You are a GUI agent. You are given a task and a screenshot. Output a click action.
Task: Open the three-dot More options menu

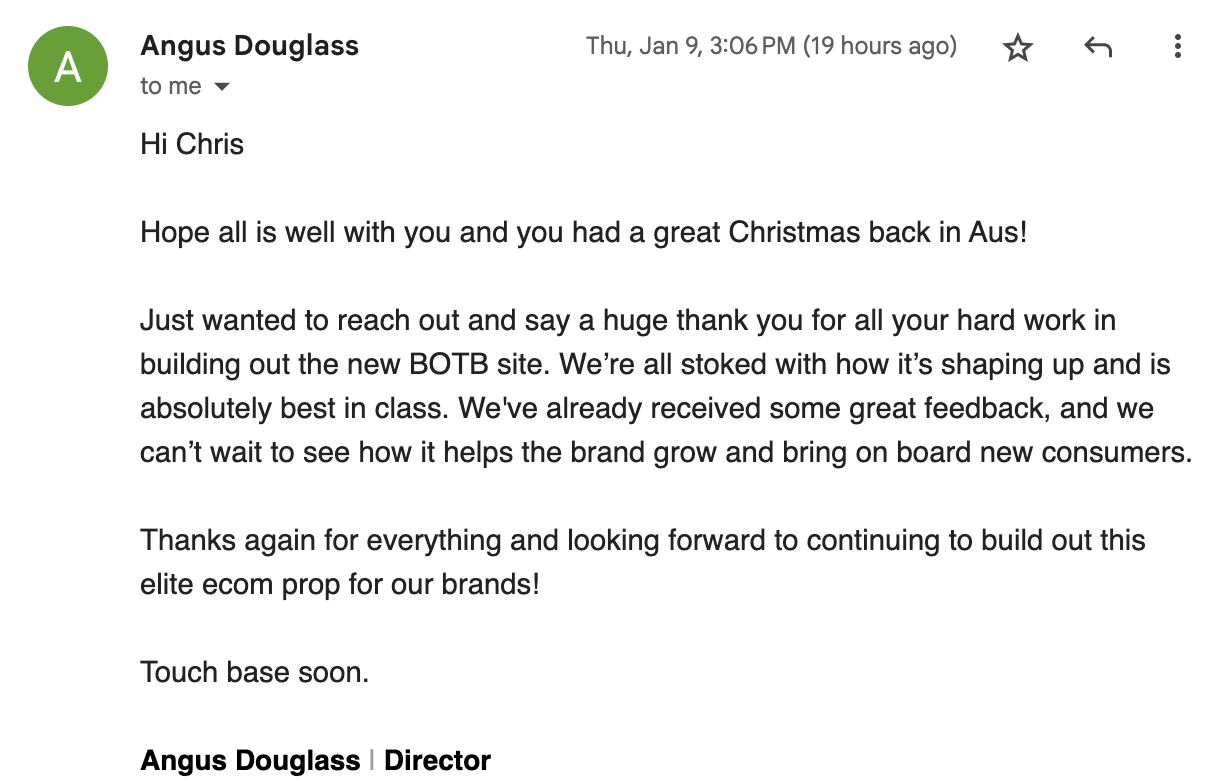coord(1178,46)
